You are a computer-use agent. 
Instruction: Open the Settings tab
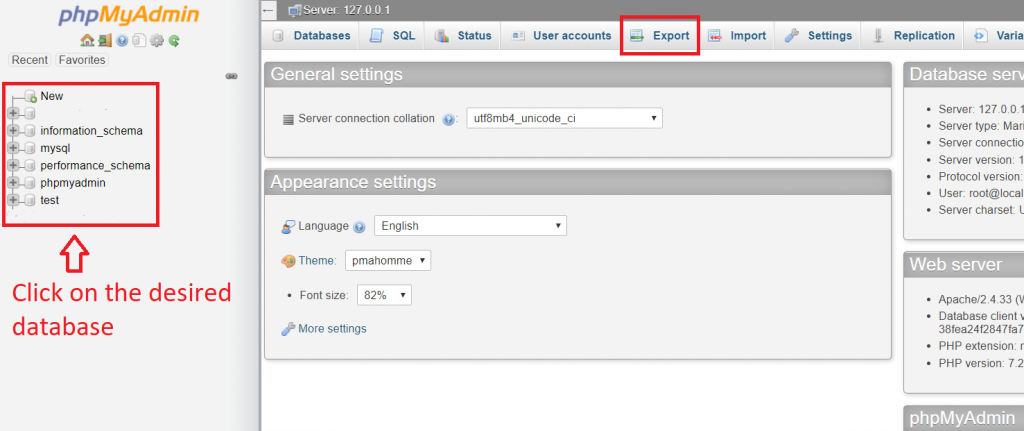point(818,36)
